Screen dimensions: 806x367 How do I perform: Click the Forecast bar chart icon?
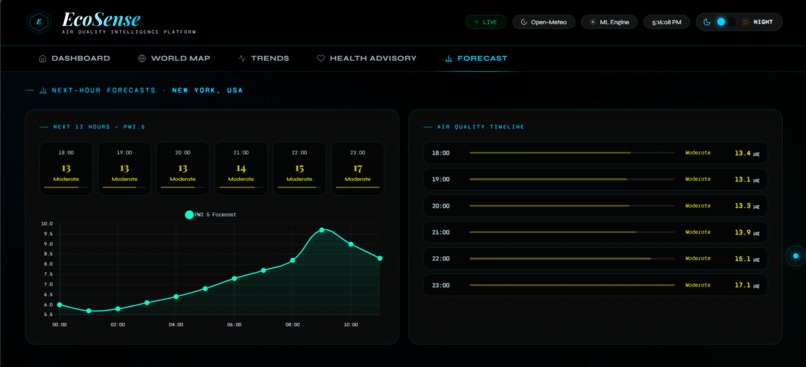448,59
